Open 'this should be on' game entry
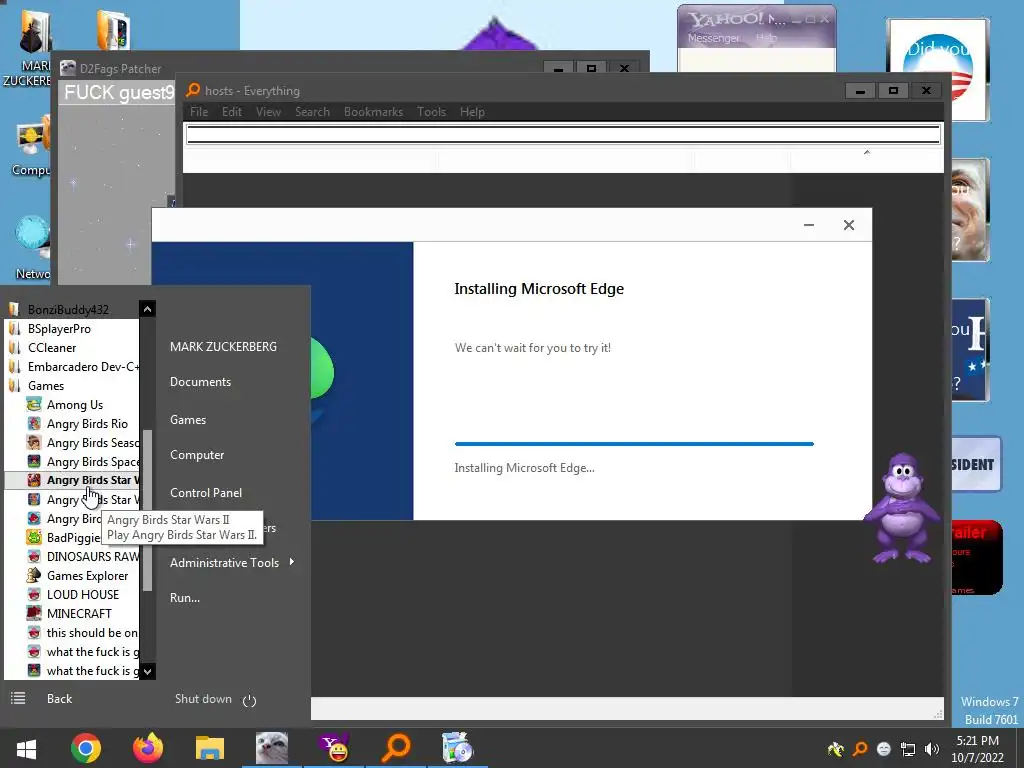The height and width of the screenshot is (768, 1024). [91, 632]
